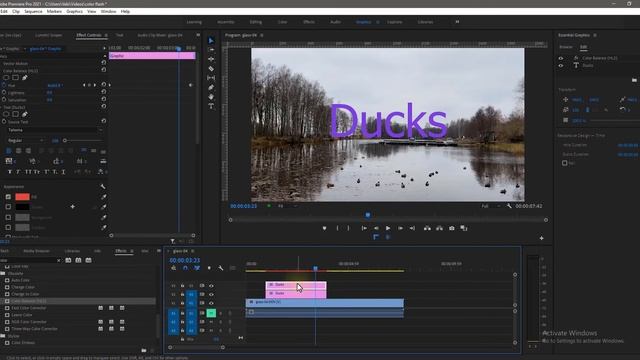This screenshot has height=360, width=640.
Task: Toggle top video track eye output
Action: (x=211, y=286)
